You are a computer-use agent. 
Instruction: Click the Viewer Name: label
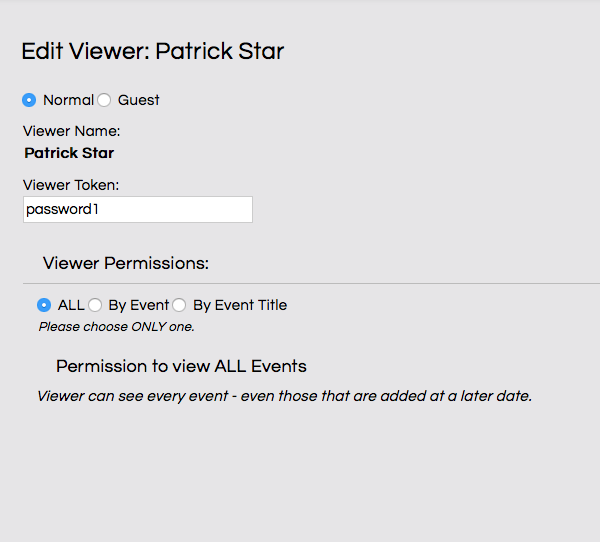tap(71, 130)
